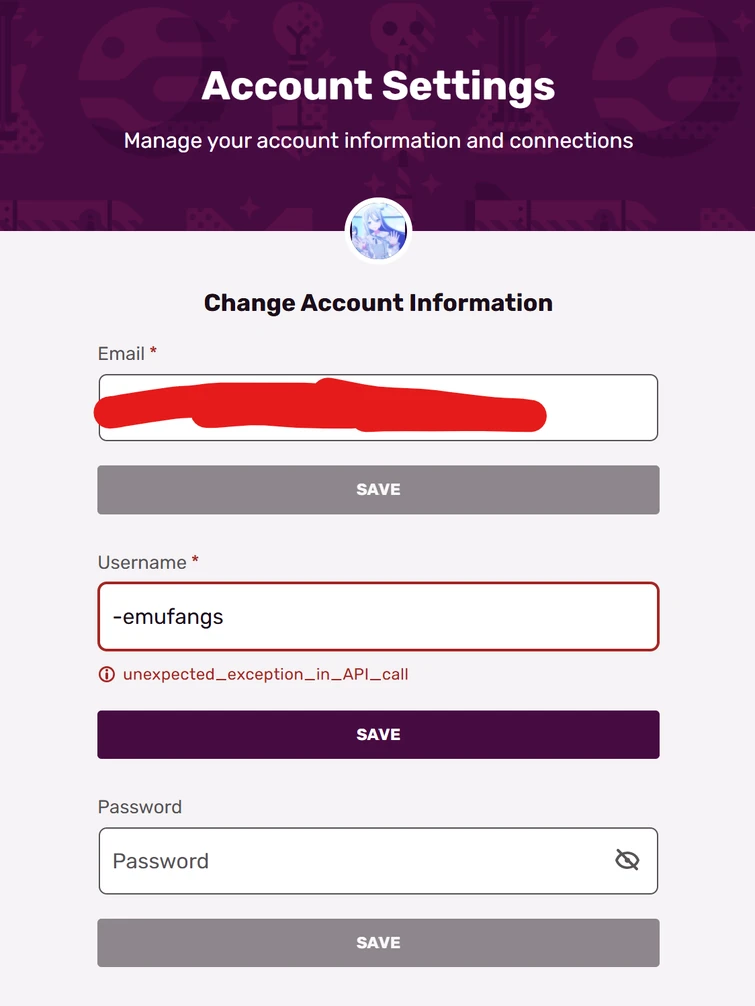Screen dimensions: 755x1006
Task: Click the error info icon below Username
Action: (x=107, y=674)
